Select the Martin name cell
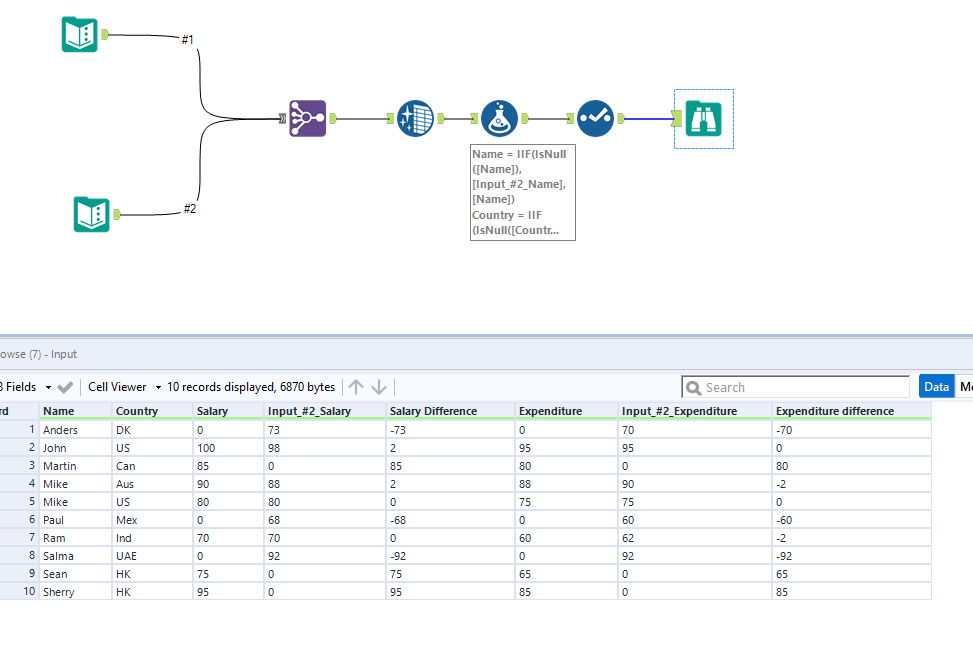This screenshot has width=973, height=647. 76,466
